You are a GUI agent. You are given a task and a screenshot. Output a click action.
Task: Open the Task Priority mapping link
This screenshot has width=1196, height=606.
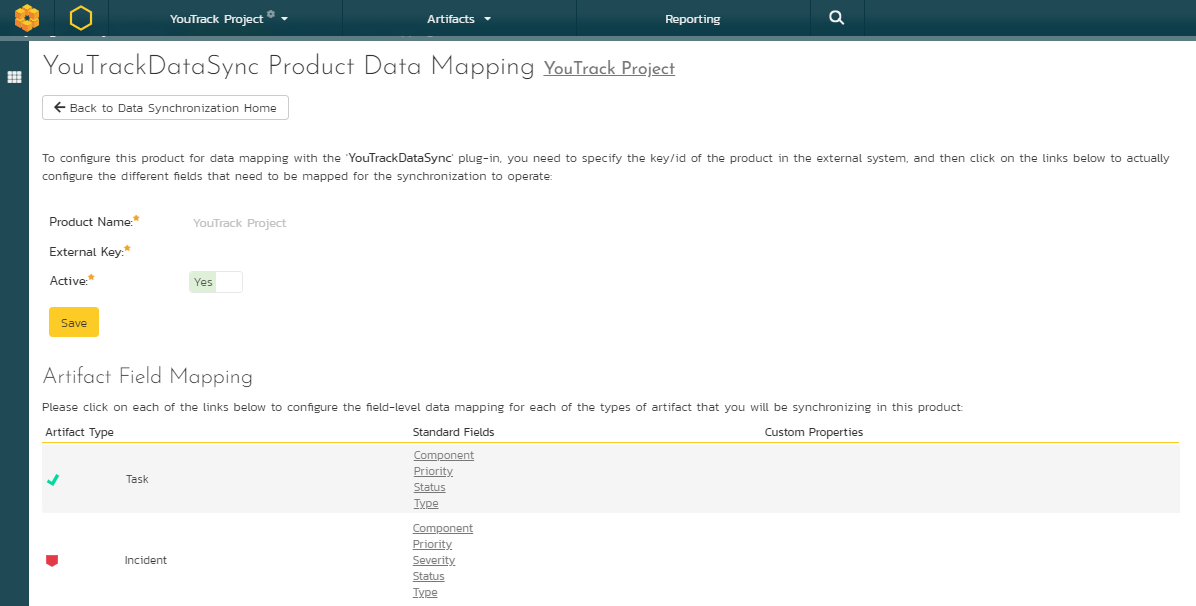pyautogui.click(x=433, y=471)
